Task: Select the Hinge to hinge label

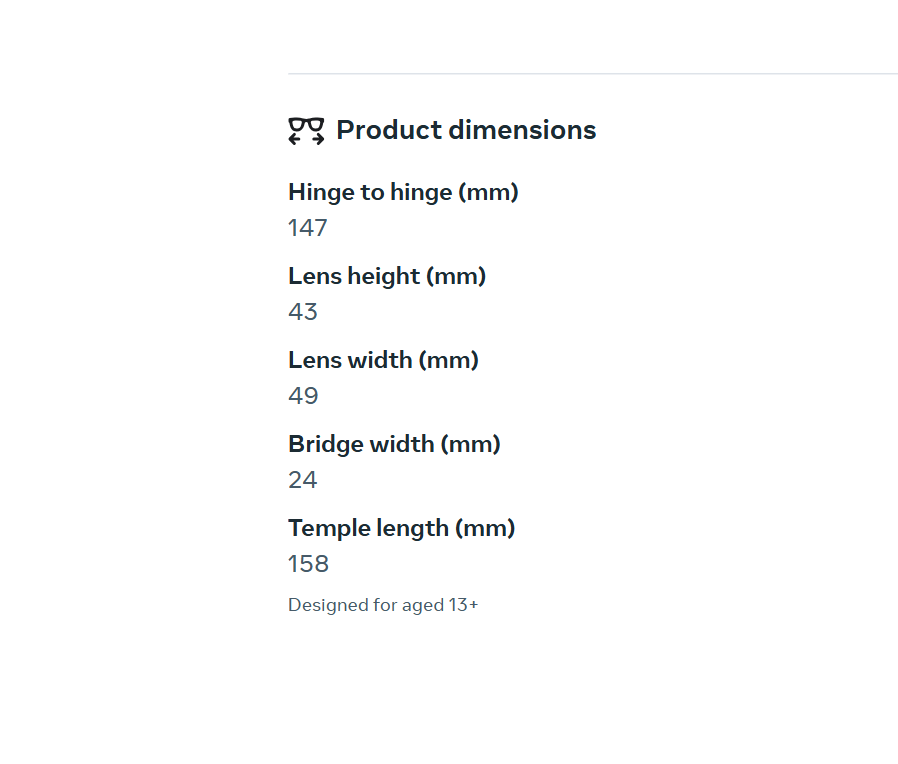Action: (370, 192)
